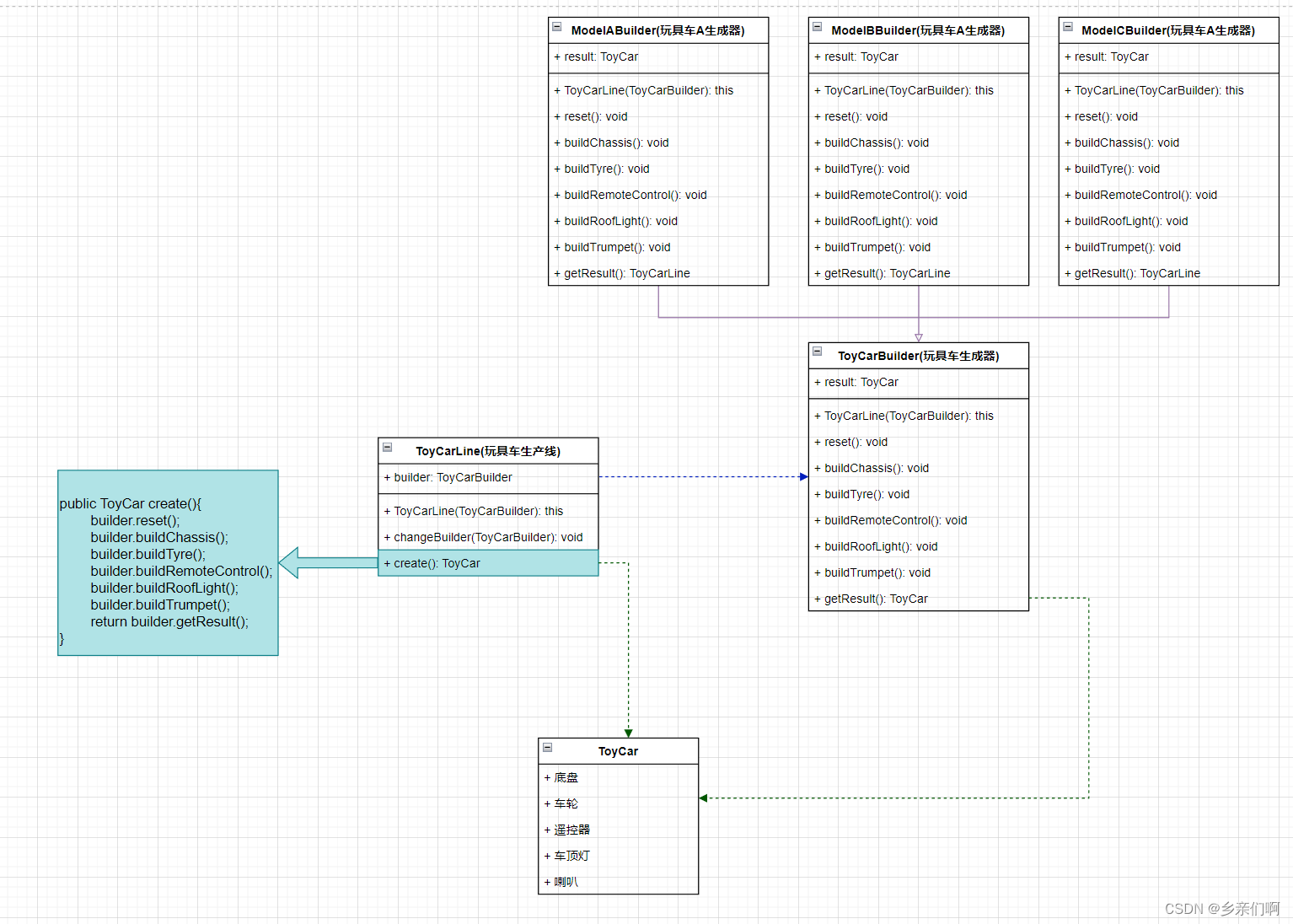Select the create(): ToyCar method row
Viewport: 1293px width, 924px height.
point(489,563)
